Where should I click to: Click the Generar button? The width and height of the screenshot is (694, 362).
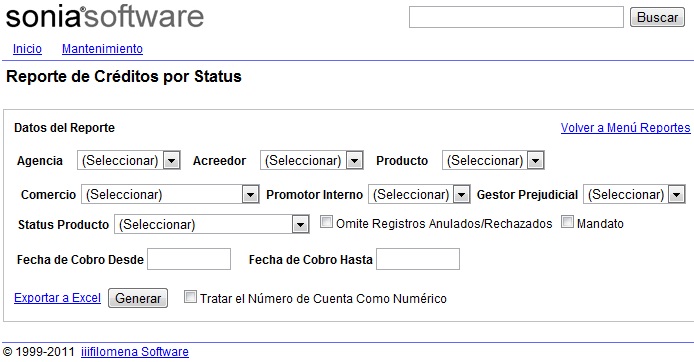138,298
